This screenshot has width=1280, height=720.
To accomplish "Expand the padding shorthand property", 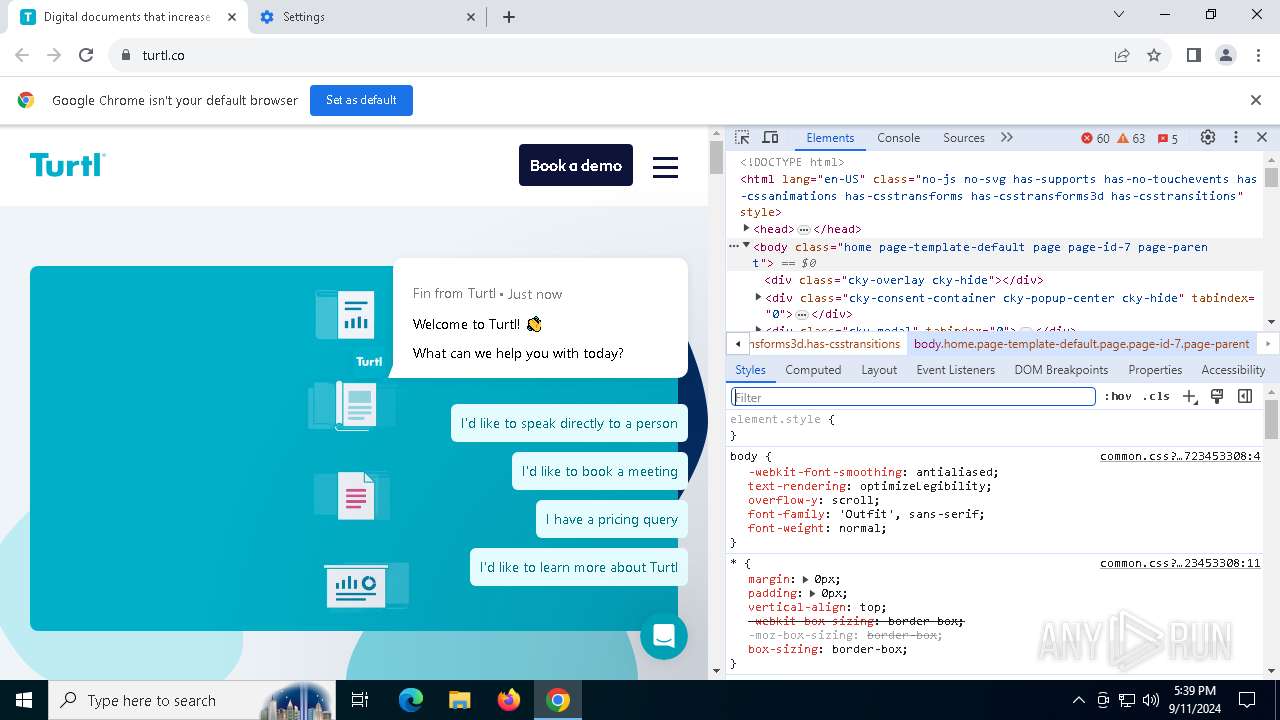I will coord(813,593).
